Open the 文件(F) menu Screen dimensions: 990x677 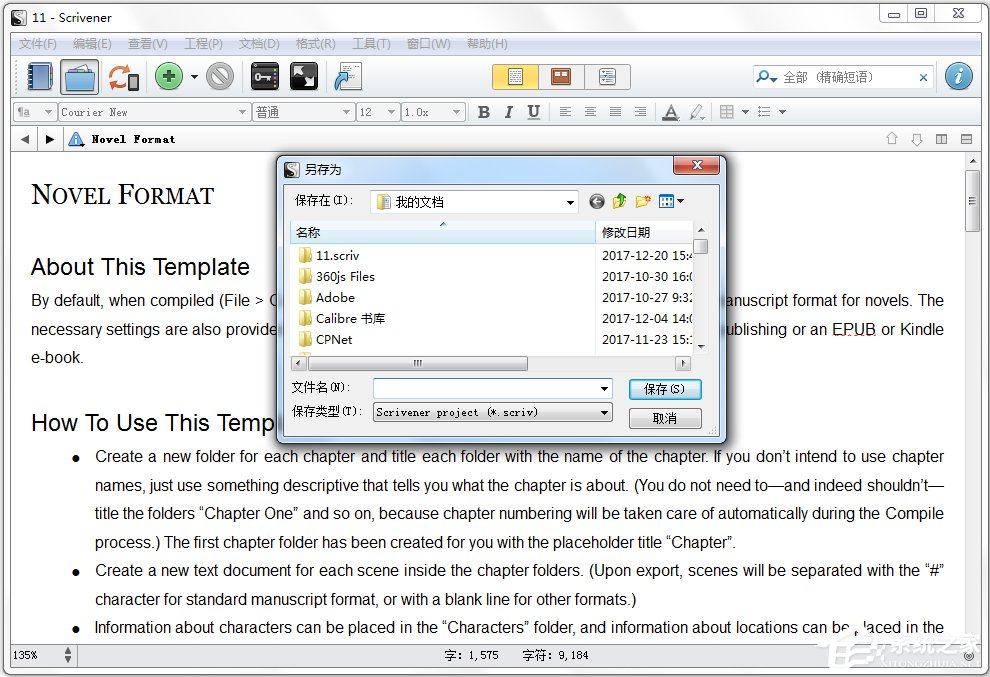(37, 44)
